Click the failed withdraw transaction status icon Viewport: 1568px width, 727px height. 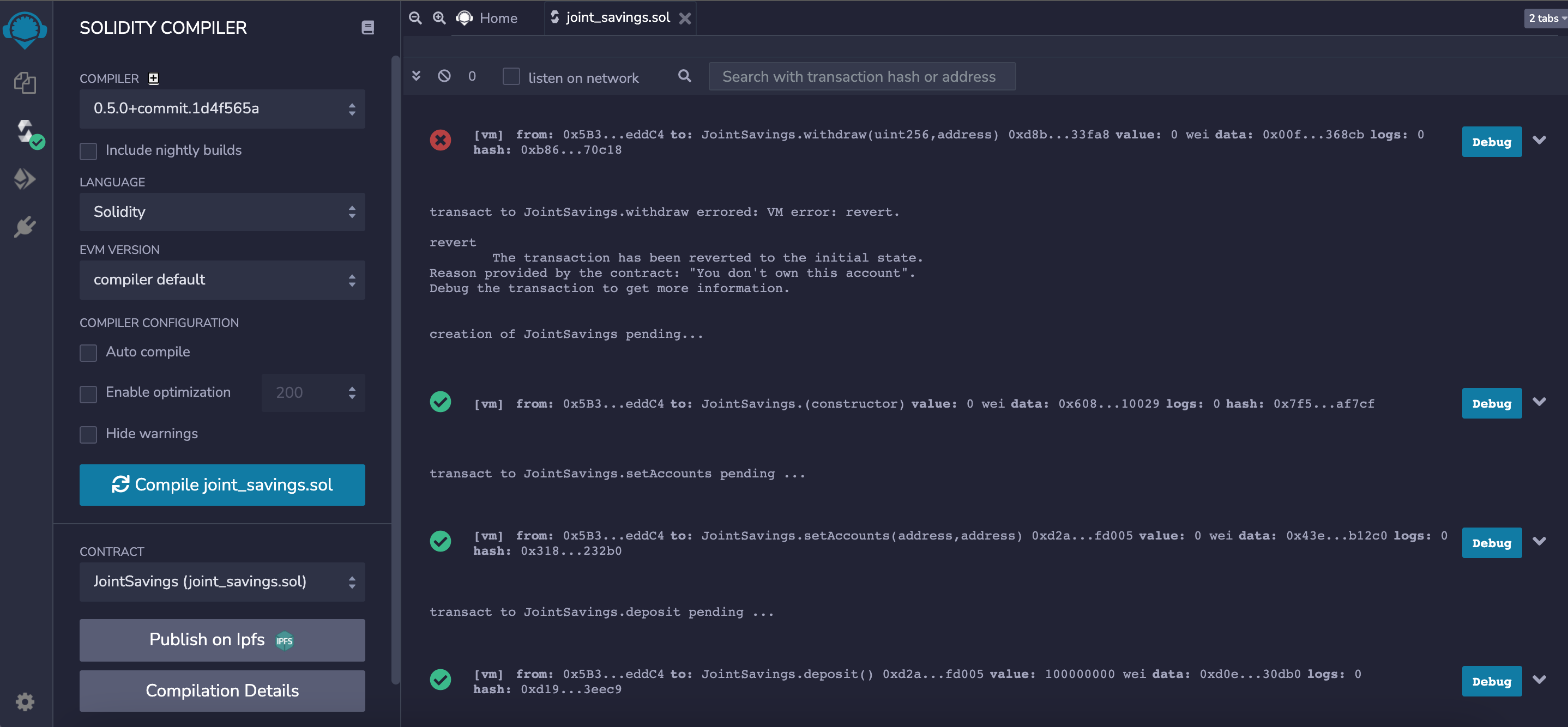[x=440, y=141]
